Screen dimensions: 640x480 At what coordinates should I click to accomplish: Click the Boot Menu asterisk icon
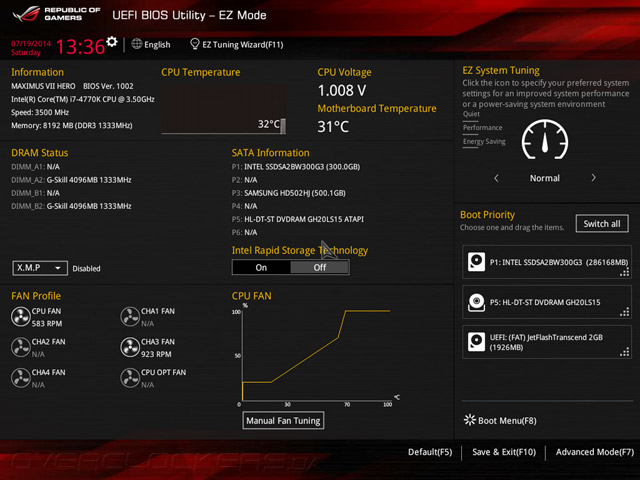click(470, 420)
